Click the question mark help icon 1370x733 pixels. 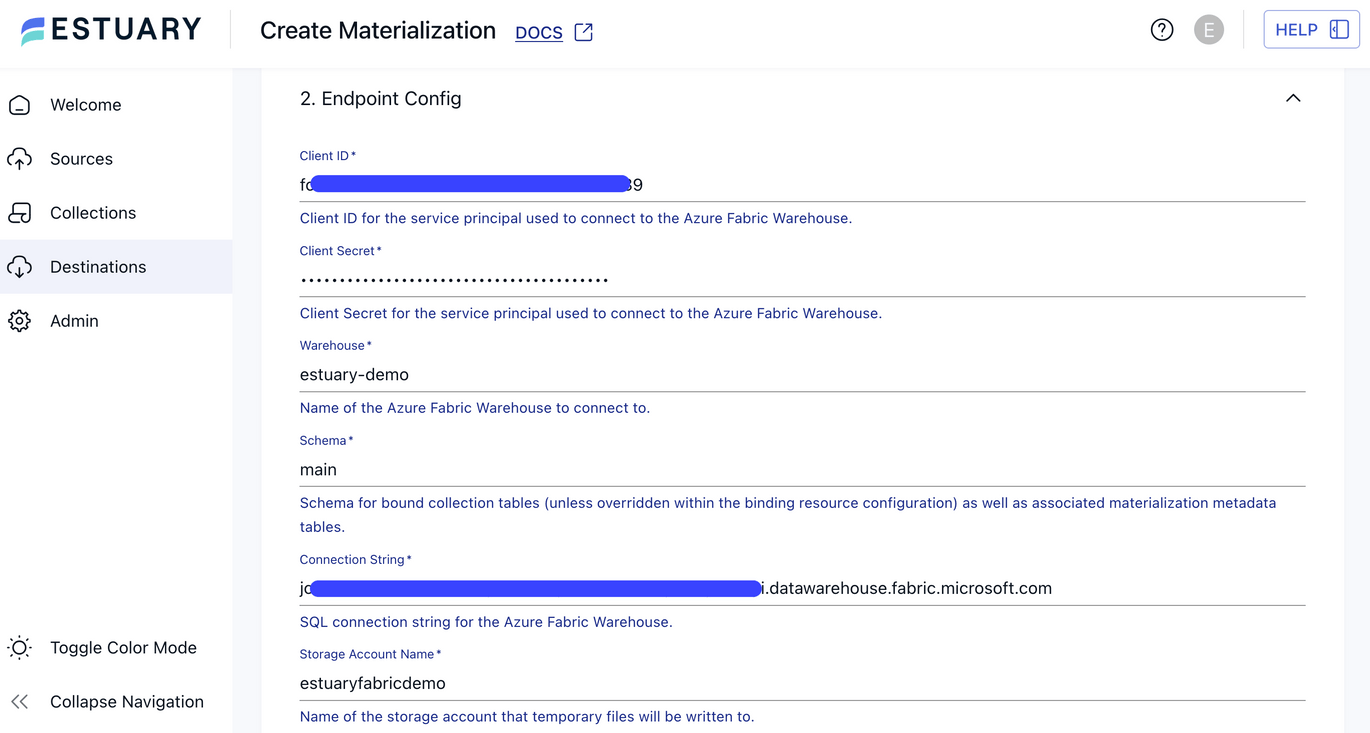[x=1161, y=29]
